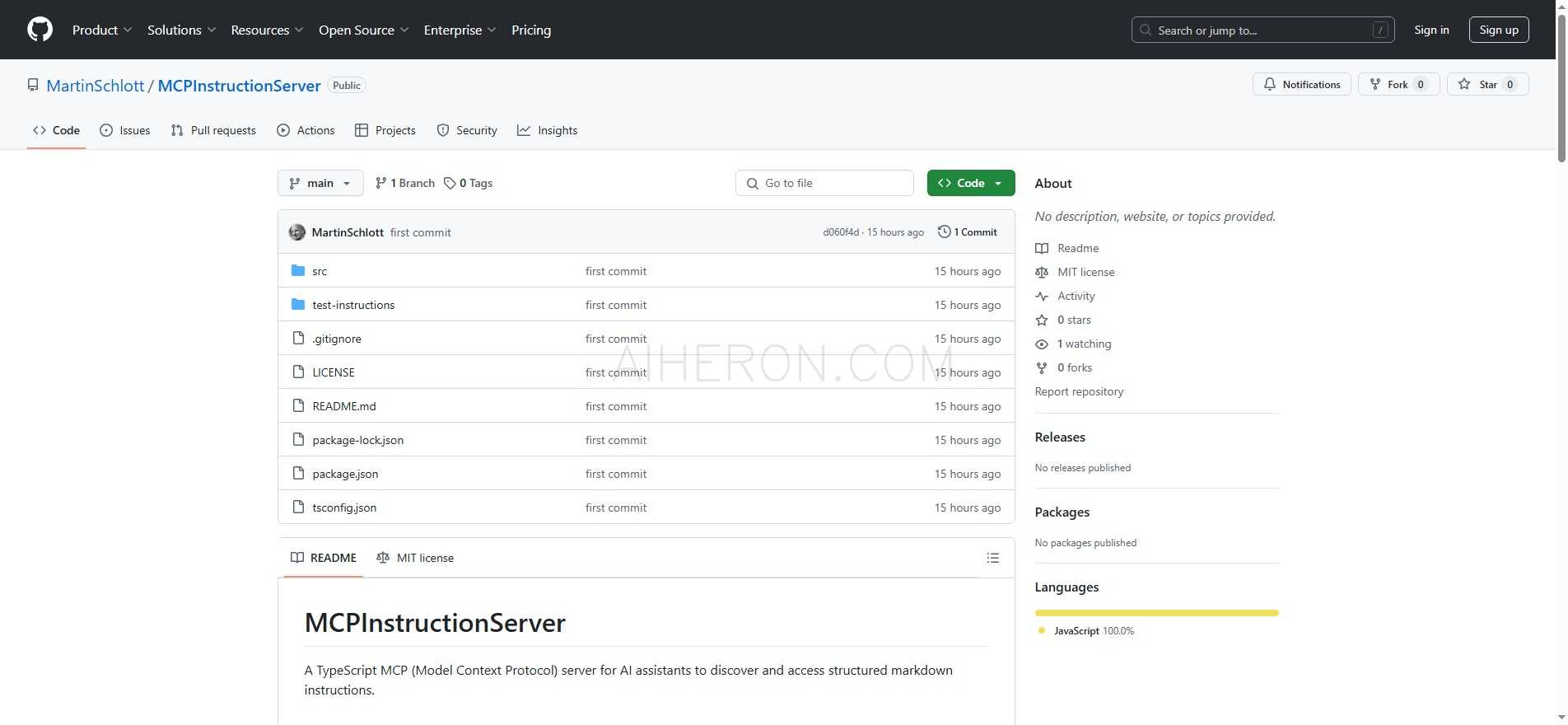Click the file icon next to tsconfig.json
Screen dimensions: 1568x725
pos(298,507)
